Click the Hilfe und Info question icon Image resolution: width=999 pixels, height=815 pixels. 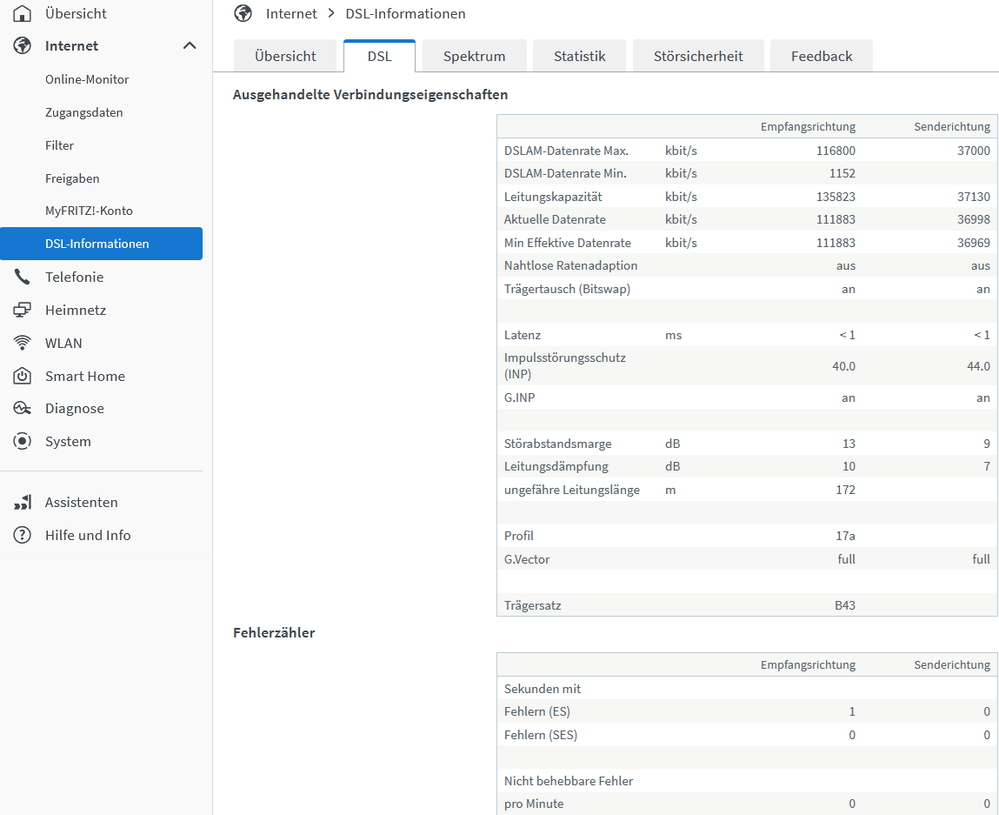point(22,535)
